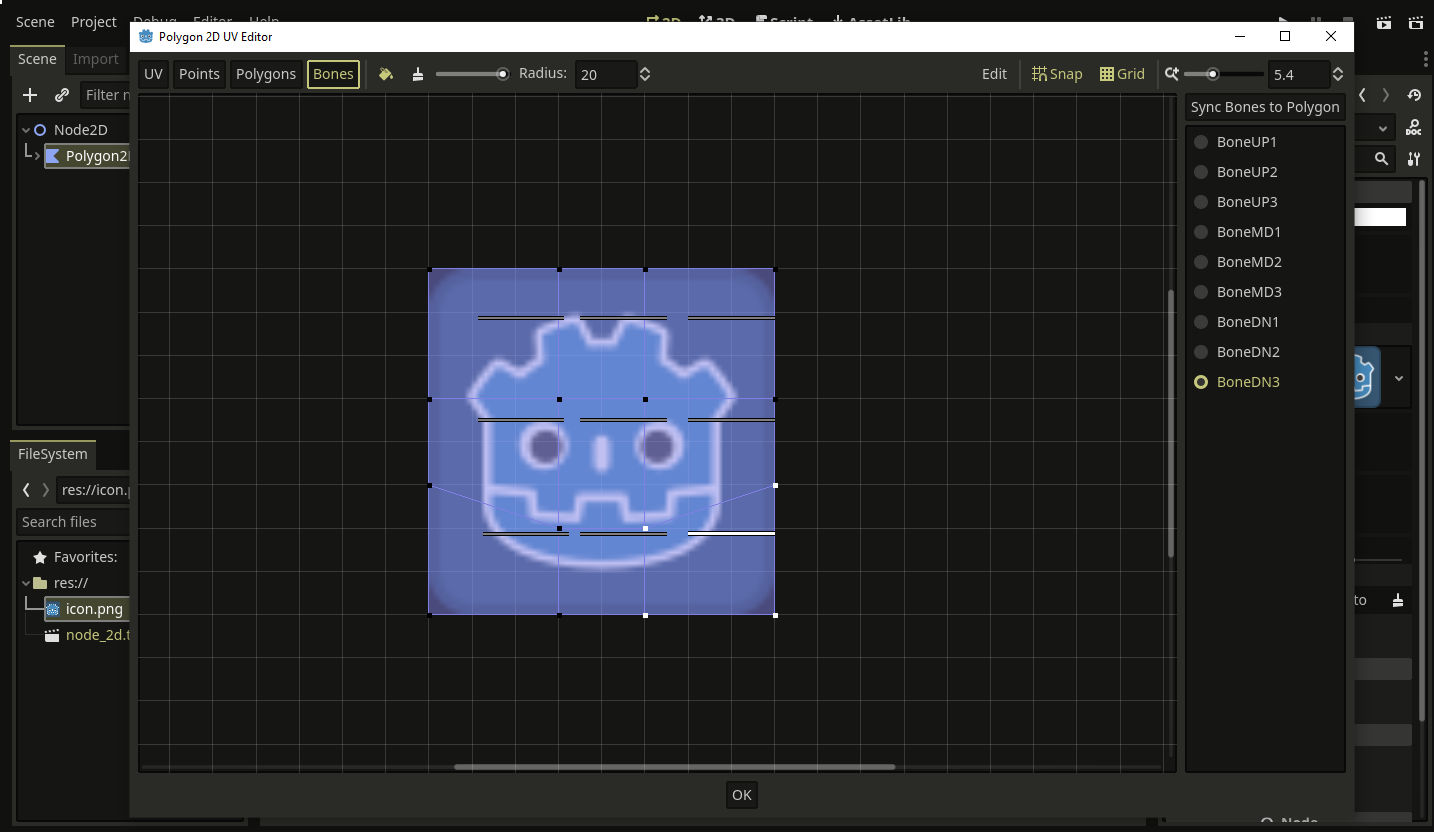Screen dimensions: 1434x832
Task: Switch to the Polygons mode button
Action: (265, 73)
